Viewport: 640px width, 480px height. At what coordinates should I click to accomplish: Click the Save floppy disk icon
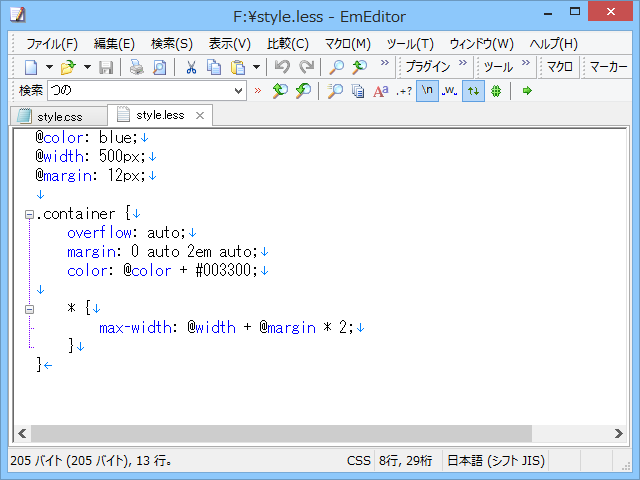pyautogui.click(x=106, y=67)
